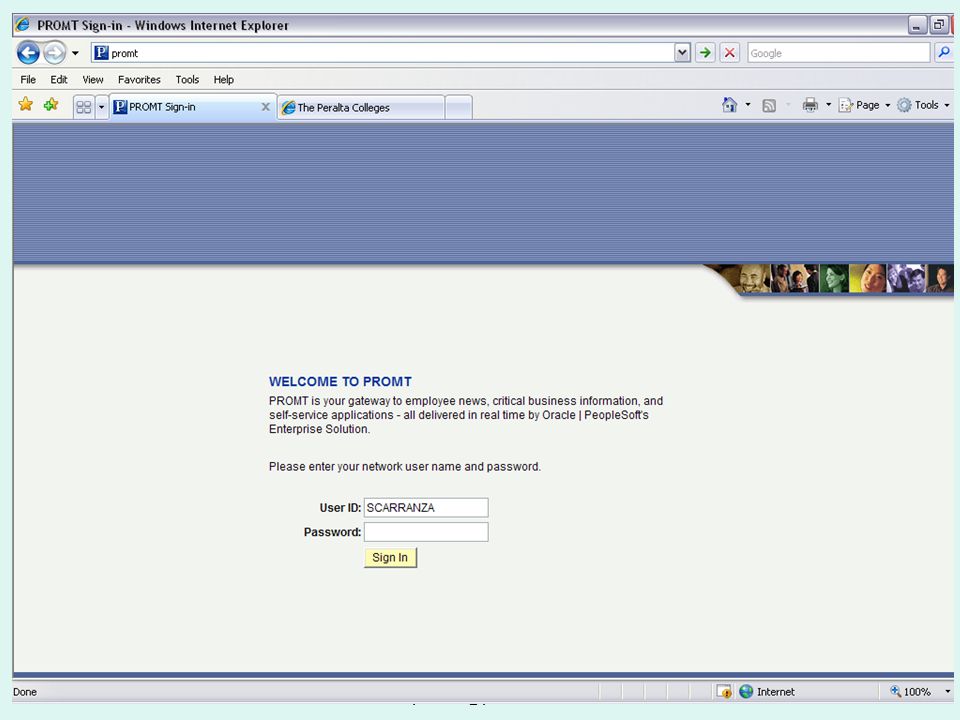
Task: Go back with the browser Back arrow
Action: [28, 53]
